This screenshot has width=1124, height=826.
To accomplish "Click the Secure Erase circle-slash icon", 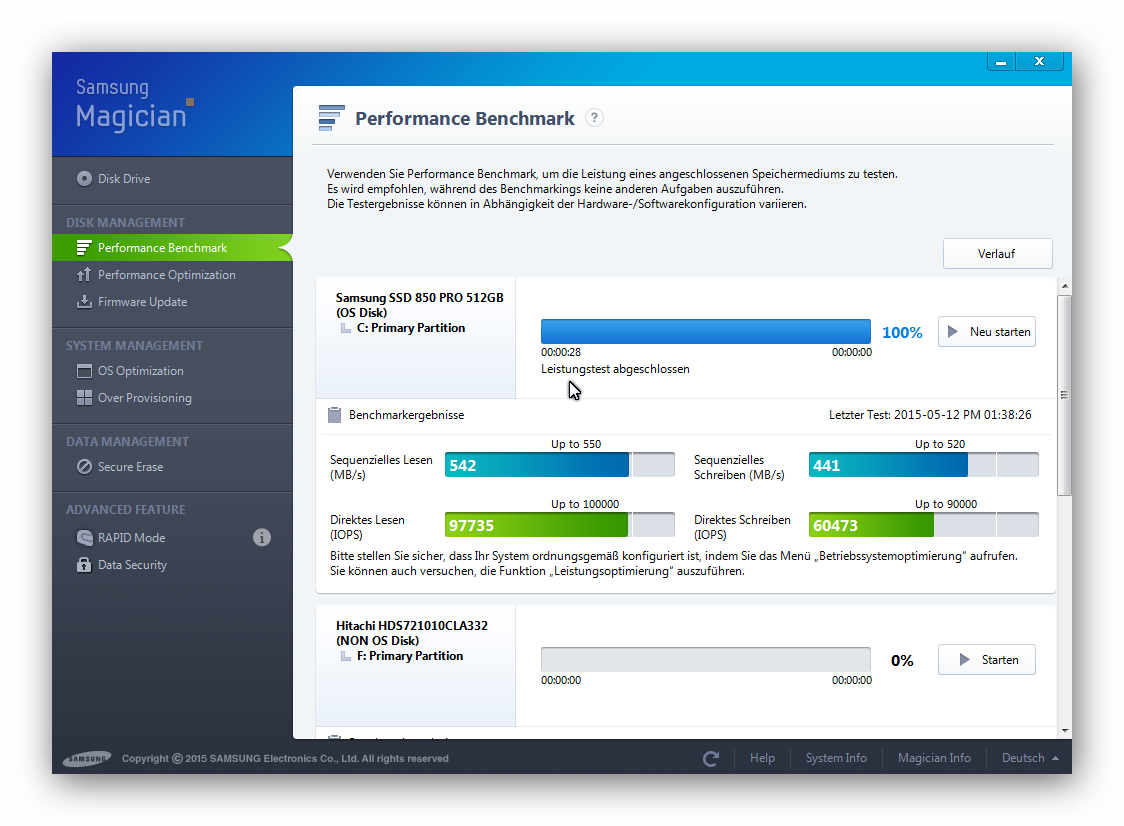I will [84, 467].
